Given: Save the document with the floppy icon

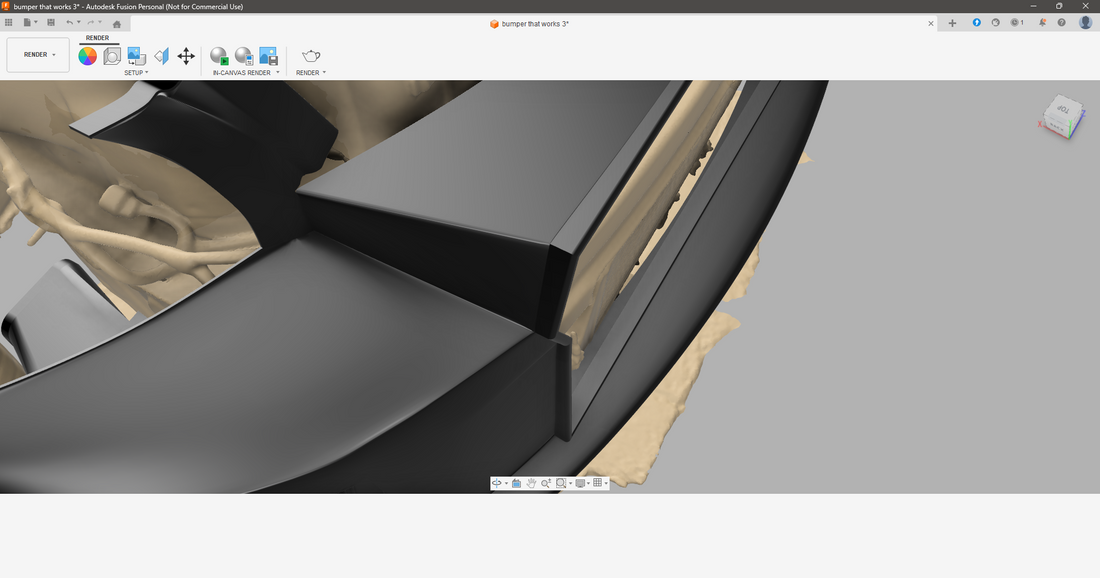Looking at the screenshot, I should (51, 22).
